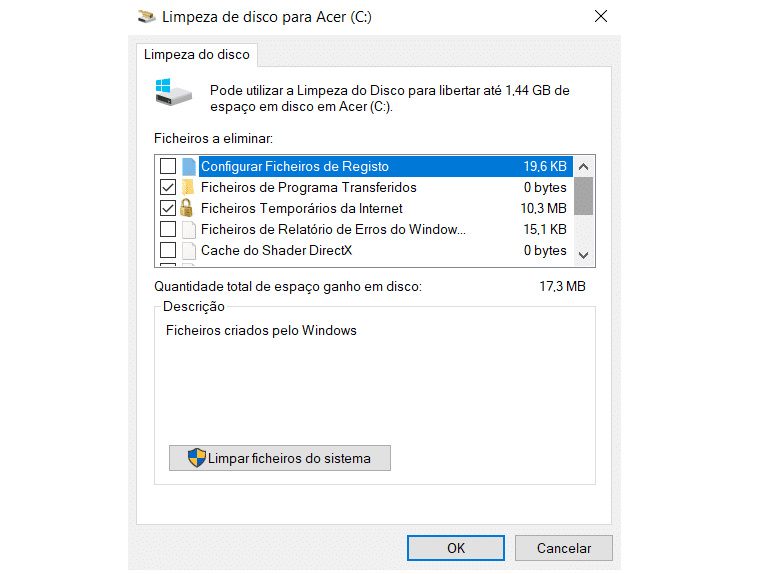Click the page icon for Cache do Shader DirectX
The width and height of the screenshot is (763, 574).
(189, 250)
